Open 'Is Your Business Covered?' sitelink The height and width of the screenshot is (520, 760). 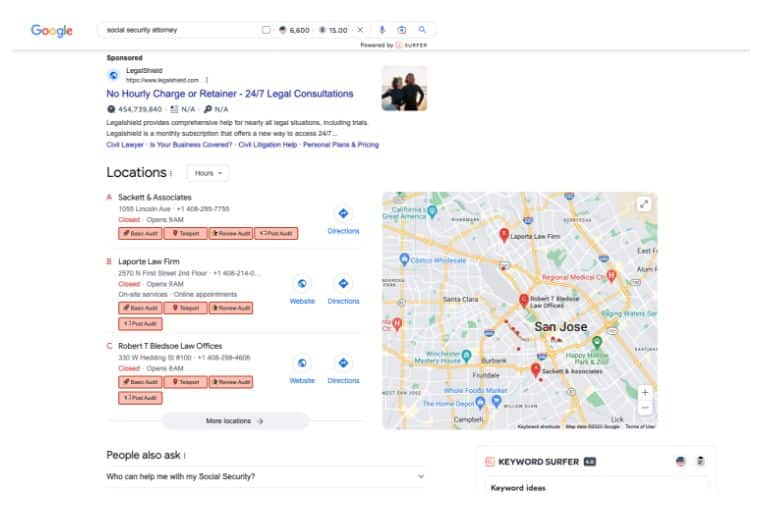[x=191, y=144]
